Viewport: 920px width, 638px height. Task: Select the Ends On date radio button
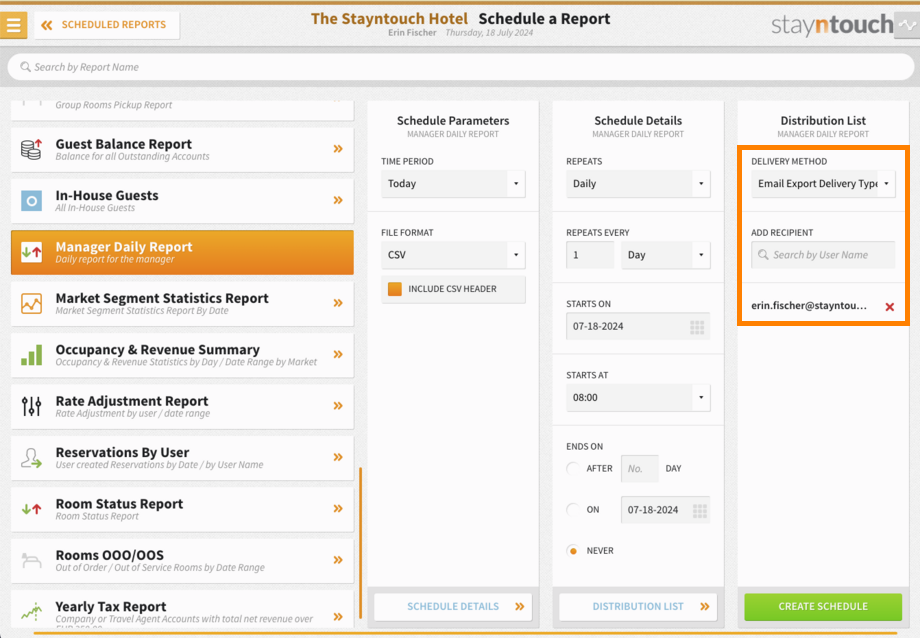point(573,509)
